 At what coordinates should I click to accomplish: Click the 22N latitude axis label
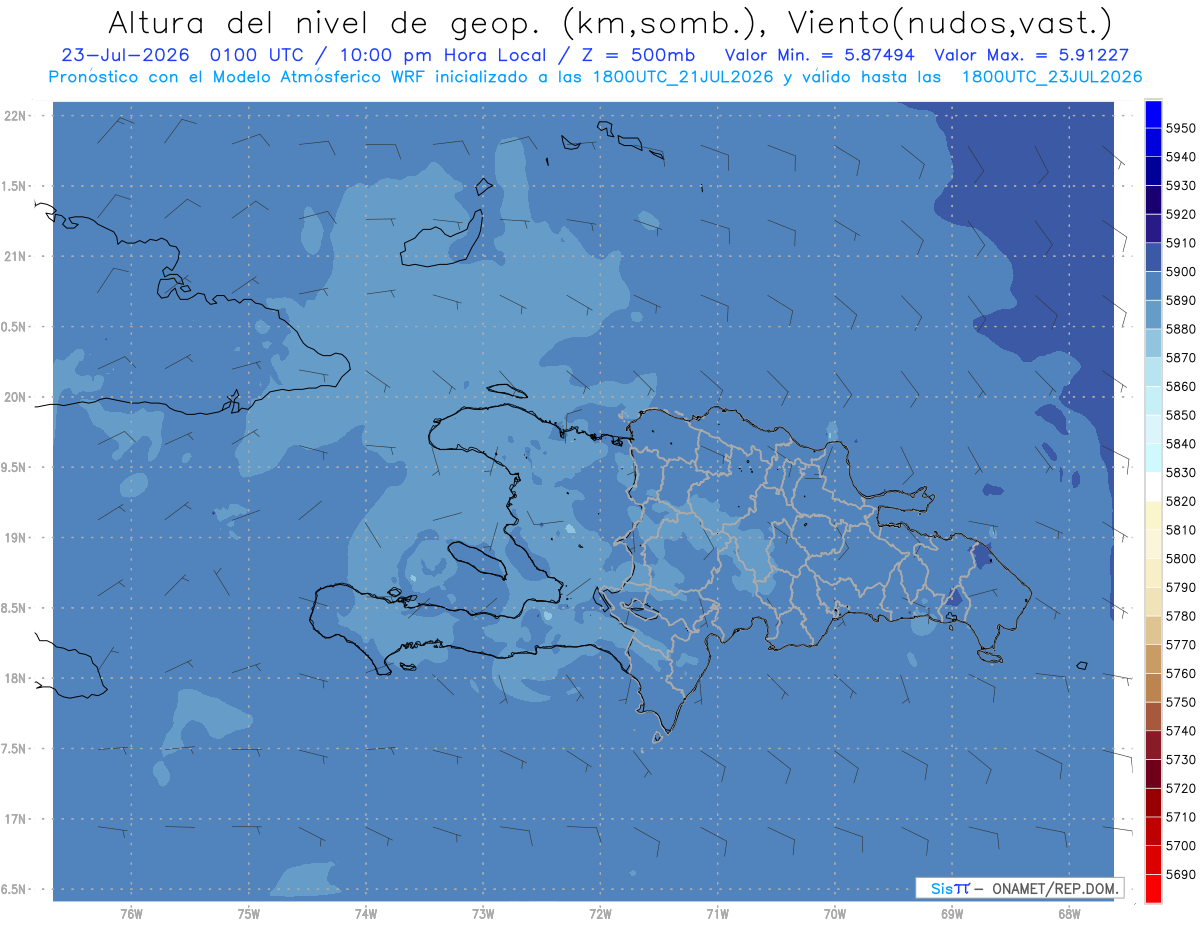click(15, 115)
